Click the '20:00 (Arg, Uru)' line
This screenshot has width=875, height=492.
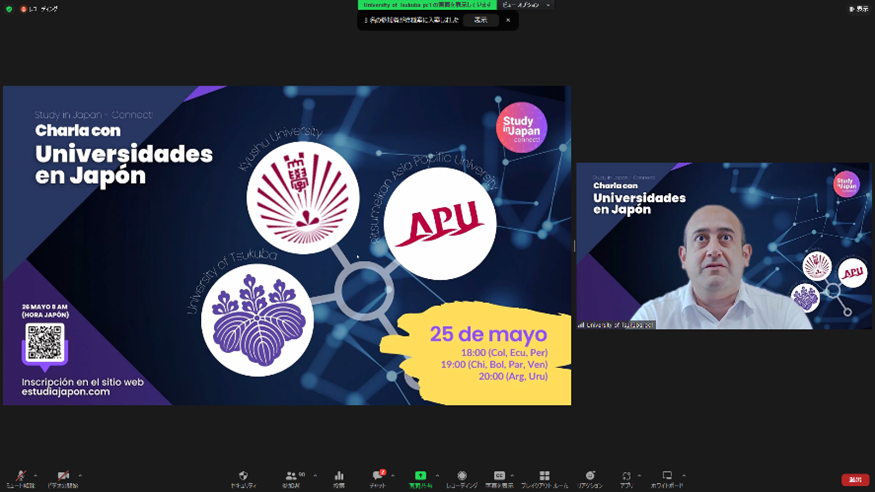click(513, 377)
